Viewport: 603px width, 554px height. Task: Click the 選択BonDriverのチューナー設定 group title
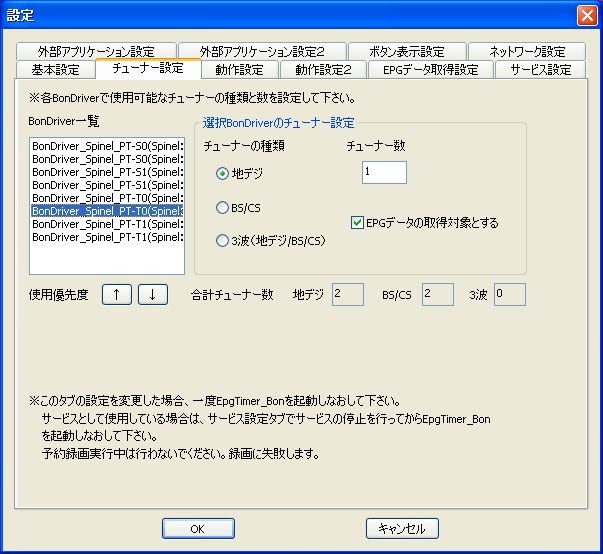click(278, 123)
